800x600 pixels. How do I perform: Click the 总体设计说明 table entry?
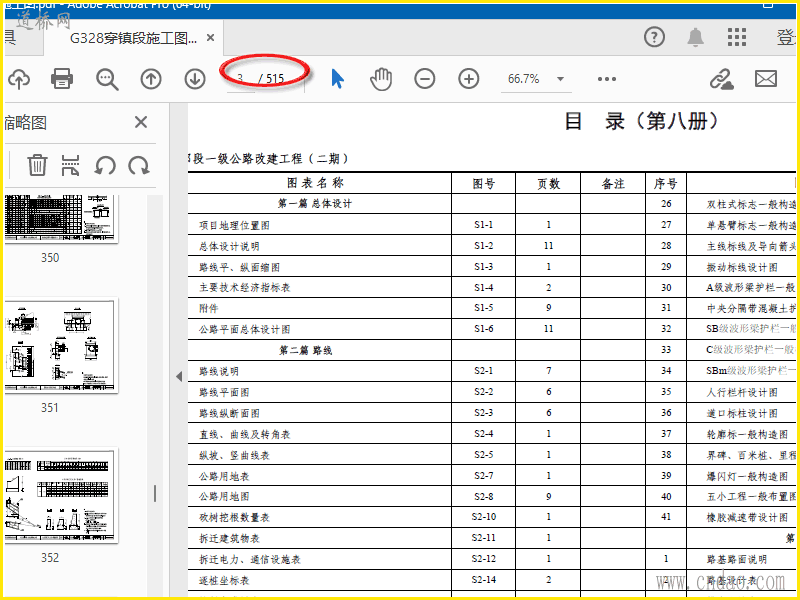[229, 246]
